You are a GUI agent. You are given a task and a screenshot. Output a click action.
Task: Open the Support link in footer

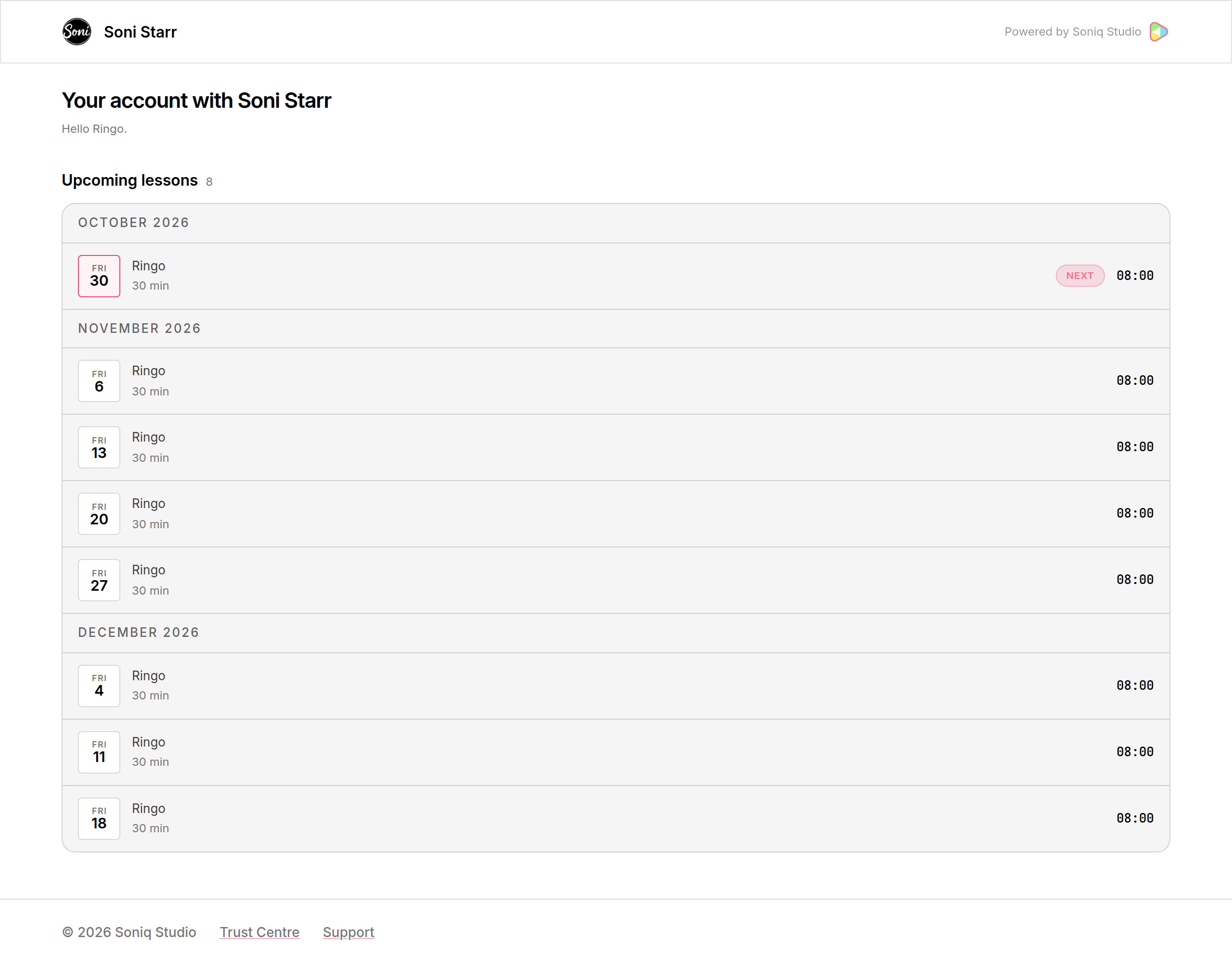(x=348, y=932)
